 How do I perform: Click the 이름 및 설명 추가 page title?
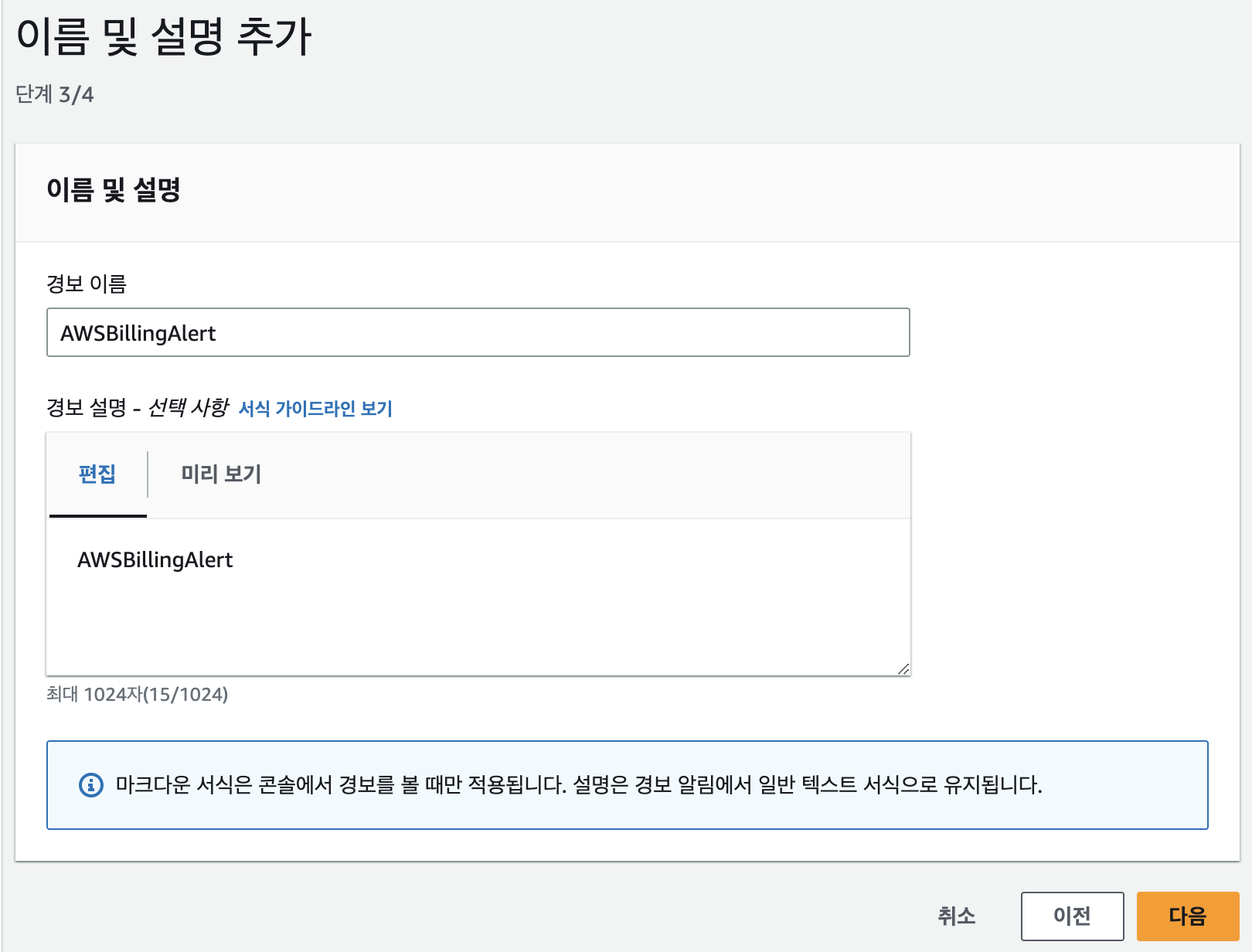pyautogui.click(x=164, y=36)
